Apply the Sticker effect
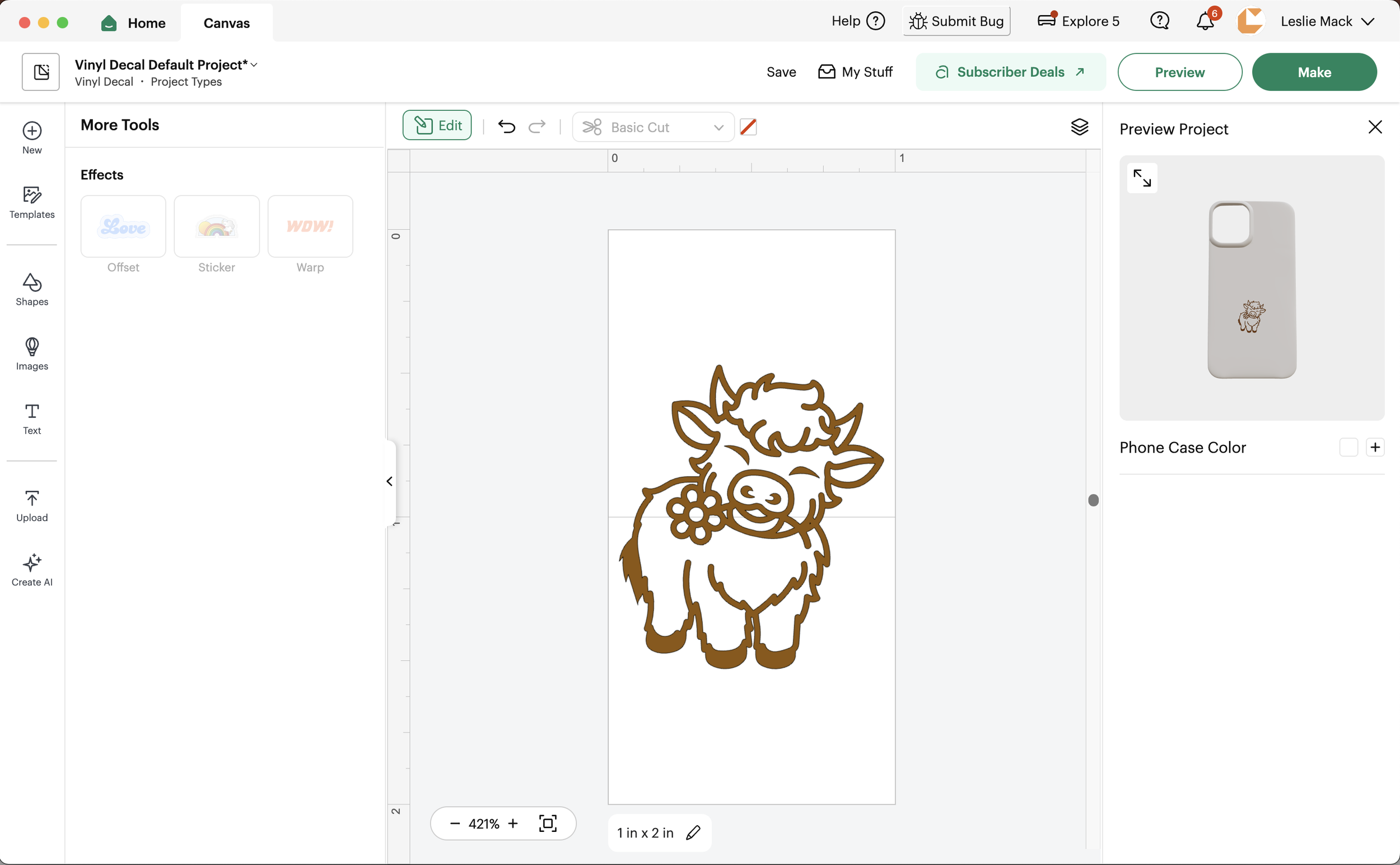 pos(216,226)
